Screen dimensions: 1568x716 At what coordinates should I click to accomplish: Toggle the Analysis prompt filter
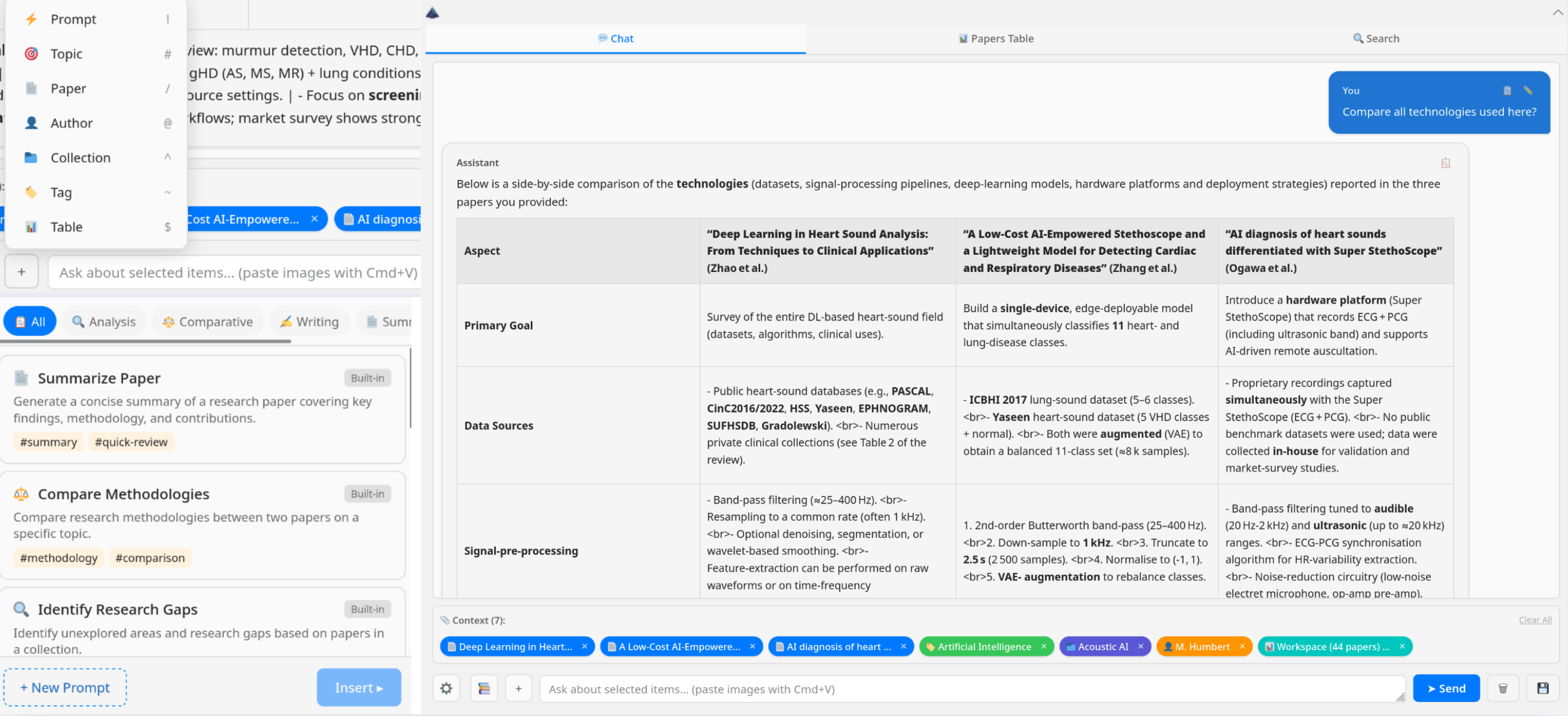(x=103, y=322)
